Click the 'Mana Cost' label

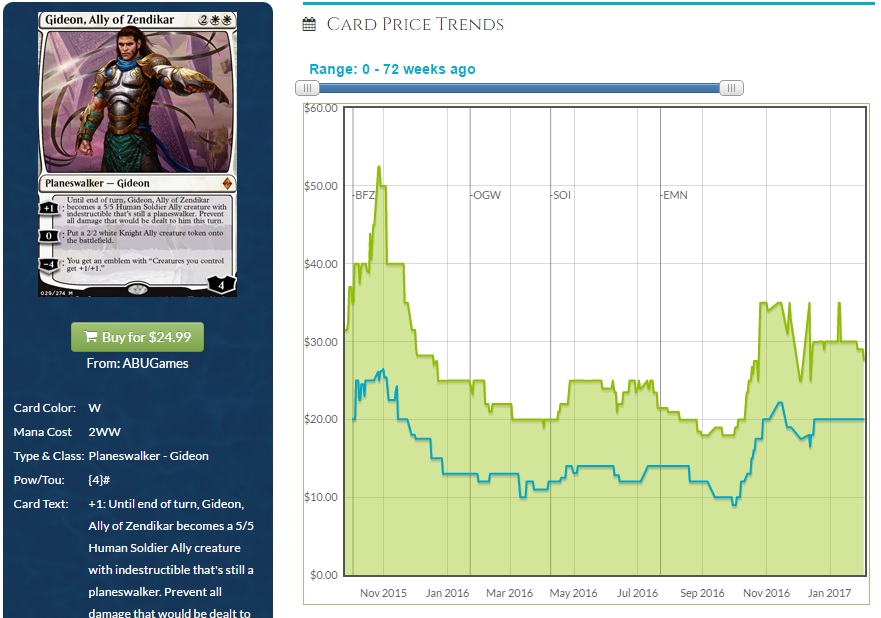coord(42,432)
